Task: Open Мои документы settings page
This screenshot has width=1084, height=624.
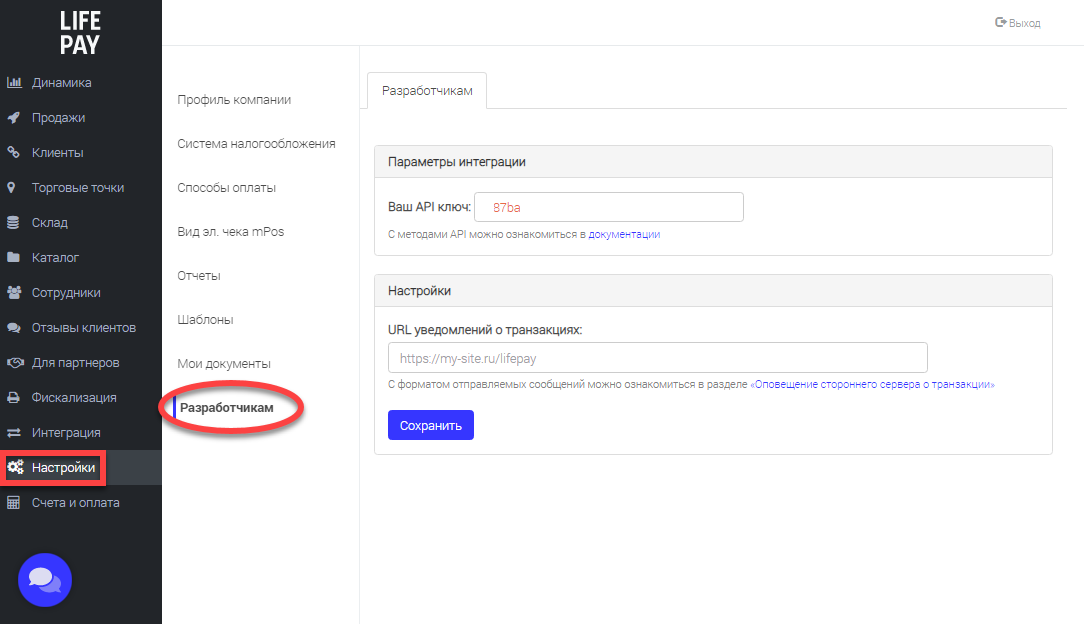Action: click(x=224, y=363)
